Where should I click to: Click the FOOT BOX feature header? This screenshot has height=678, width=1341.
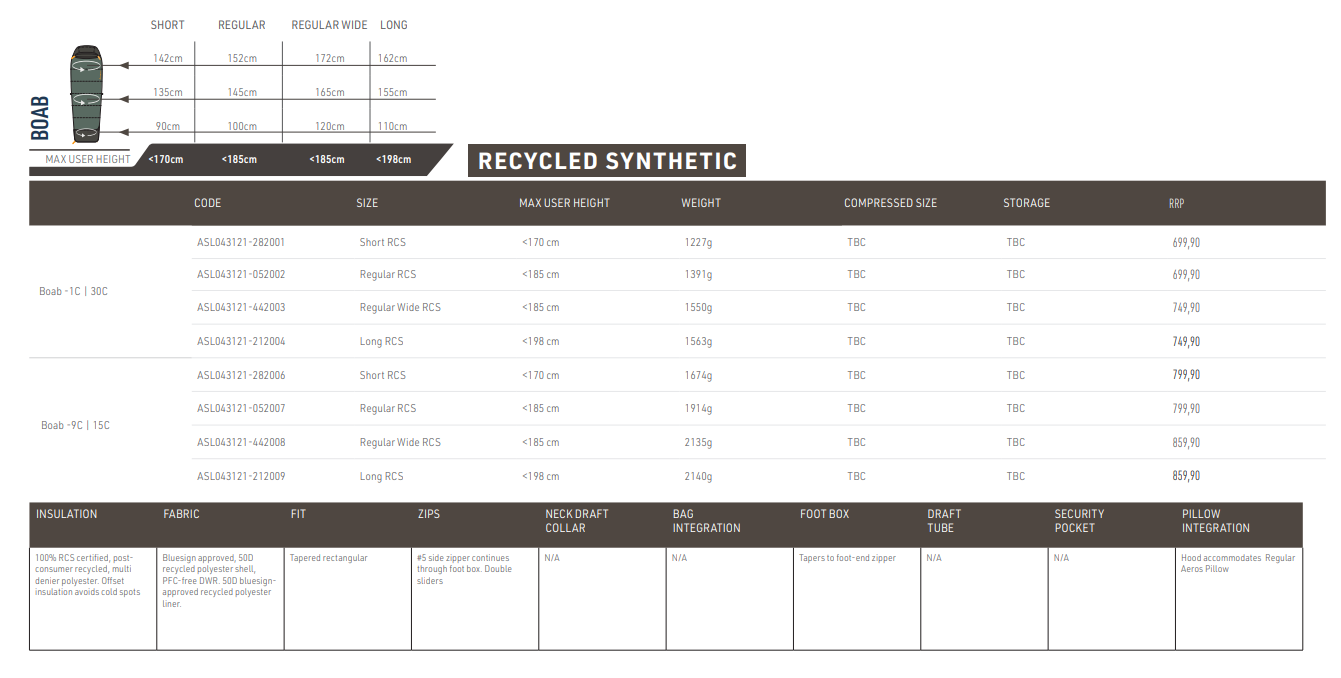click(824, 514)
